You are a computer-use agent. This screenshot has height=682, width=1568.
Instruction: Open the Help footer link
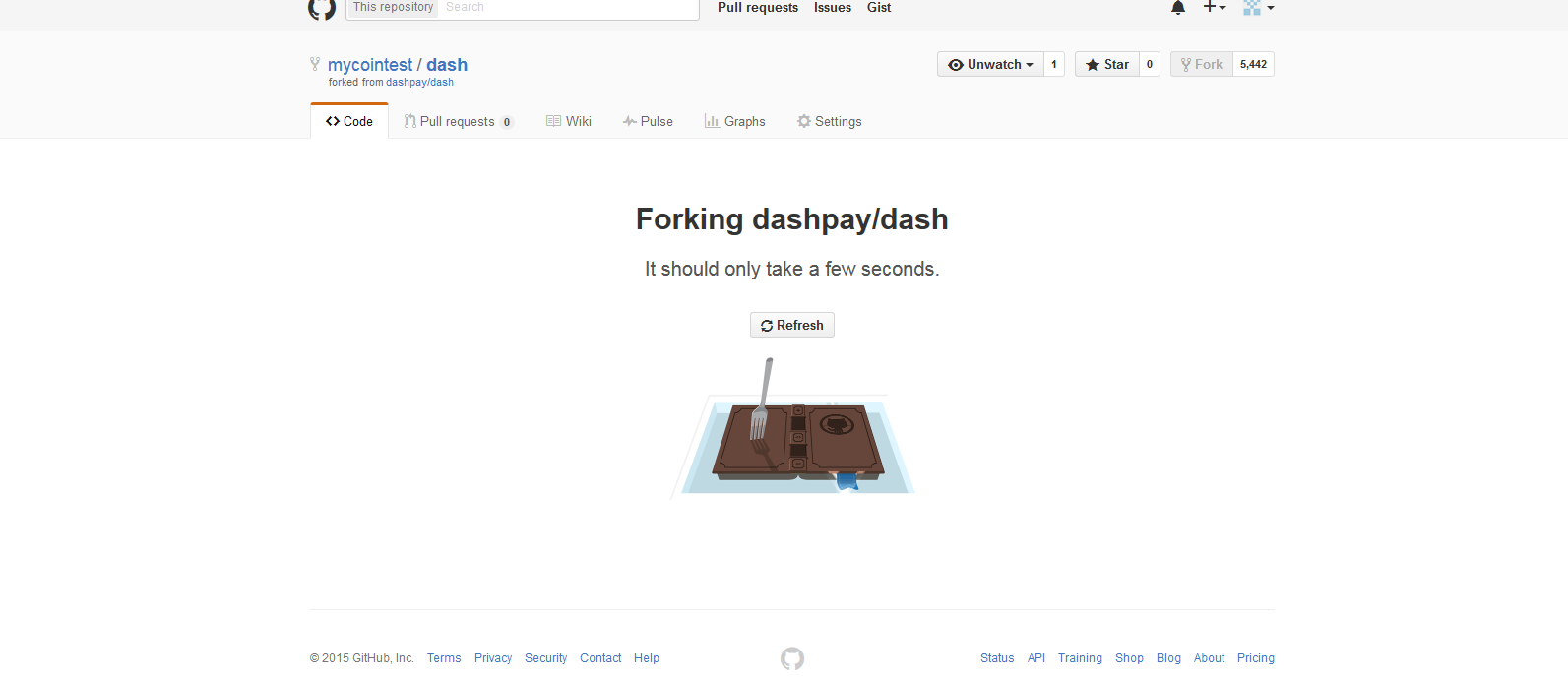point(647,658)
